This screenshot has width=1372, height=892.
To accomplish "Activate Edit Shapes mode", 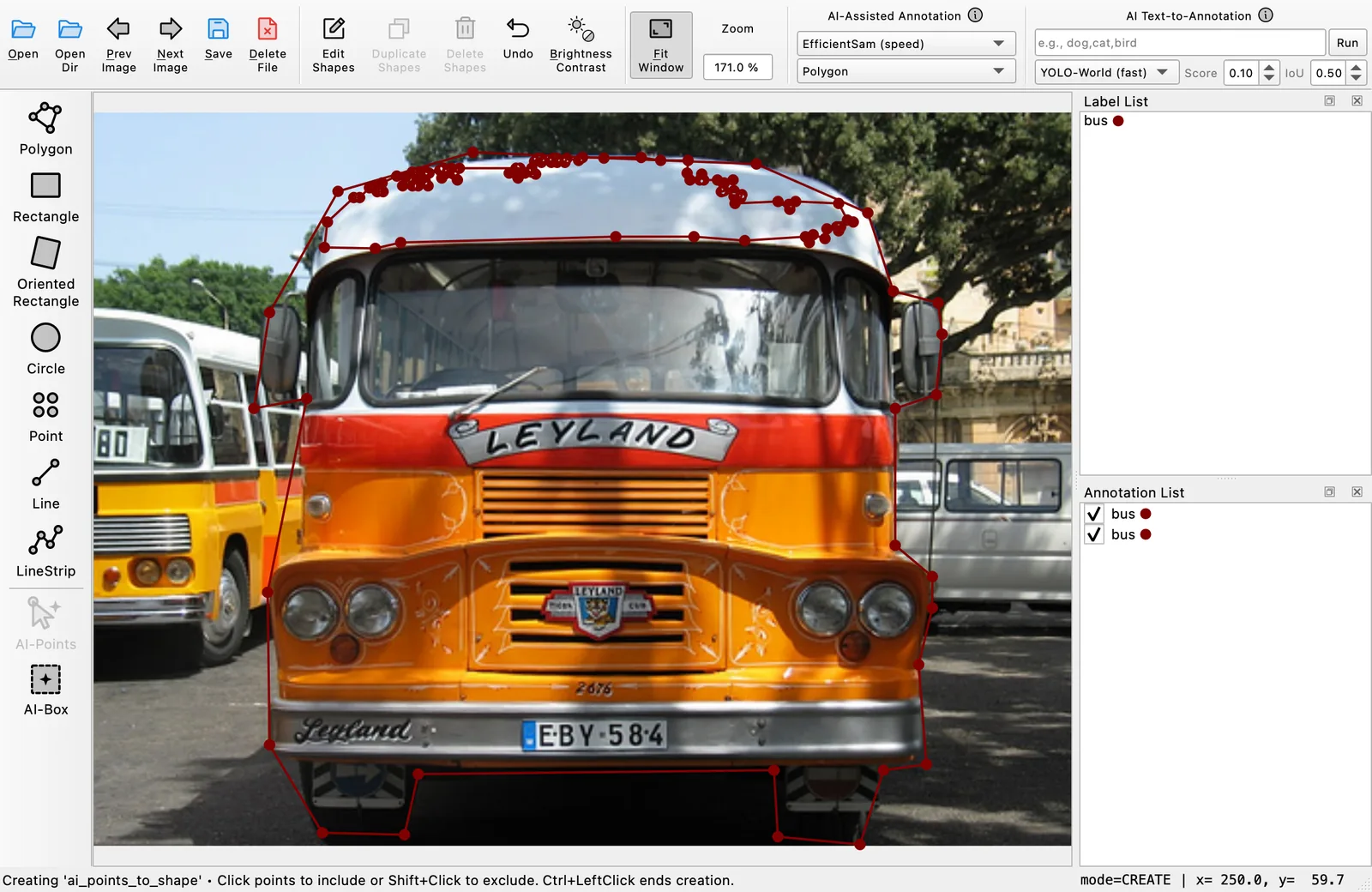I will tap(334, 45).
